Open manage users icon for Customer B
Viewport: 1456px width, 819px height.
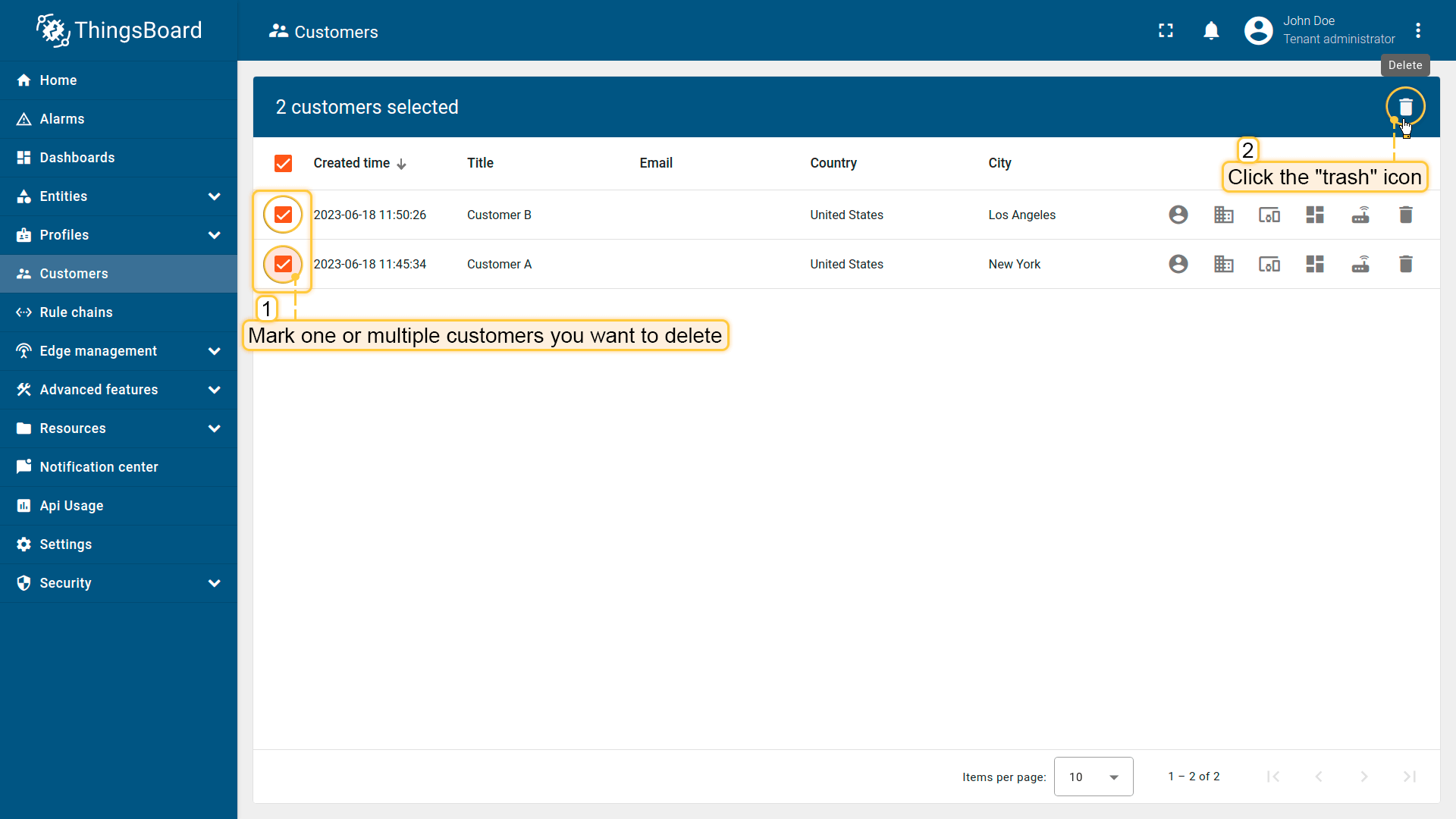[1178, 215]
